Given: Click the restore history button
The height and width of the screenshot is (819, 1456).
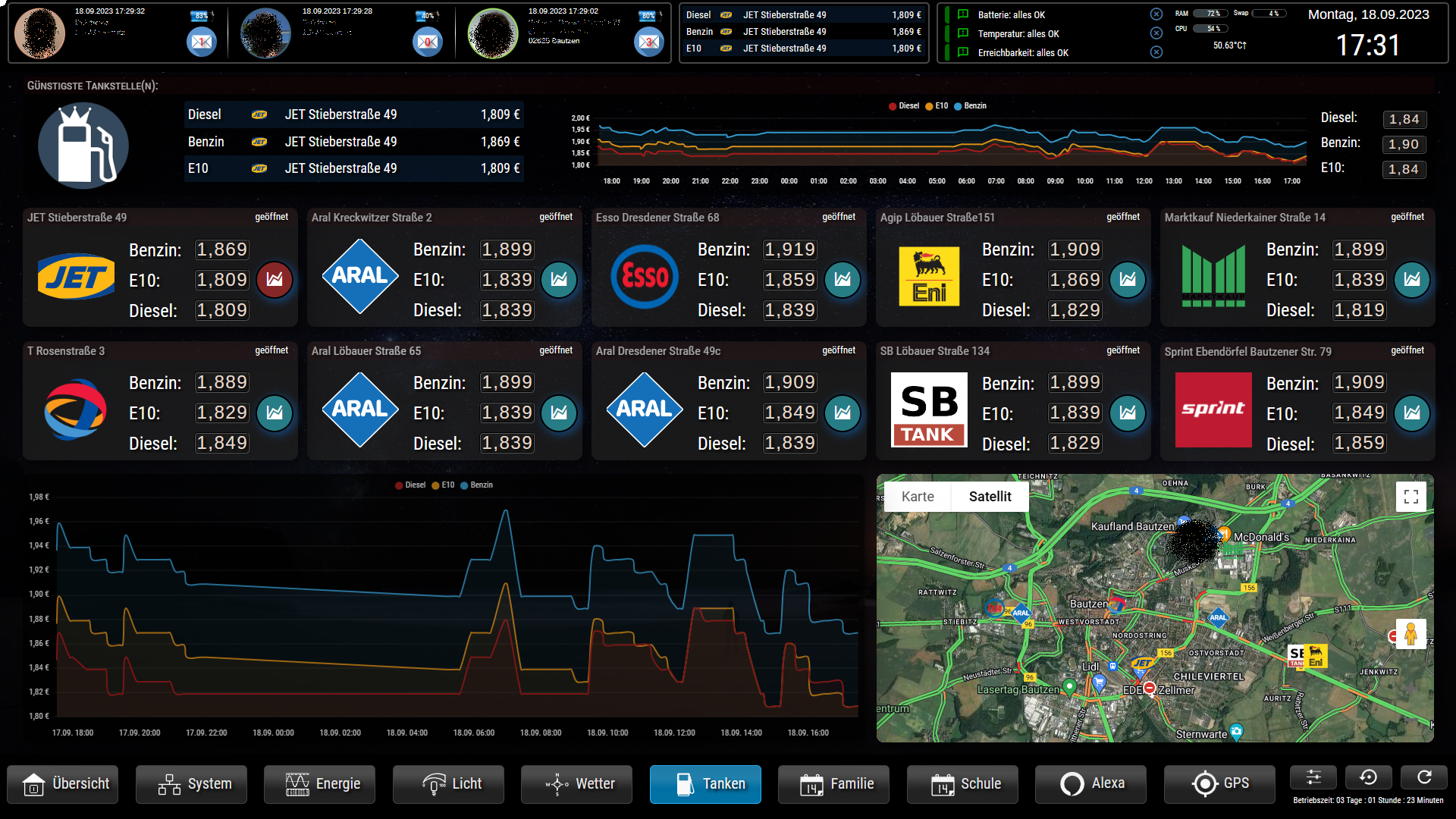Looking at the screenshot, I should 1369,777.
